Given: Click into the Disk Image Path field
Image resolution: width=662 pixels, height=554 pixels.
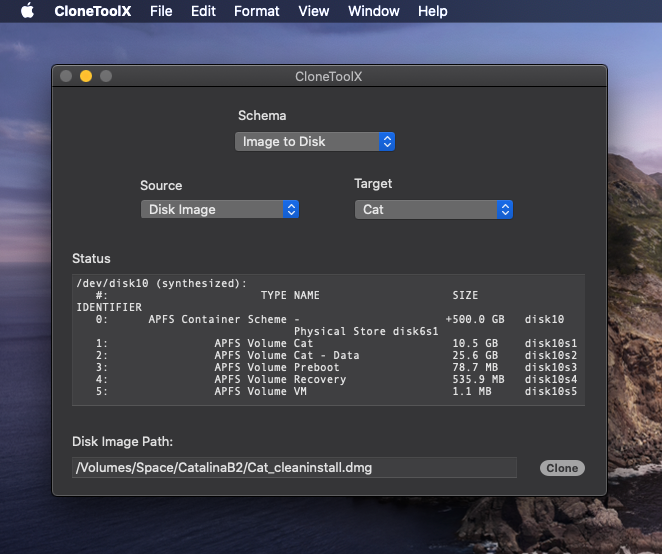Looking at the screenshot, I should pyautogui.click(x=294, y=467).
